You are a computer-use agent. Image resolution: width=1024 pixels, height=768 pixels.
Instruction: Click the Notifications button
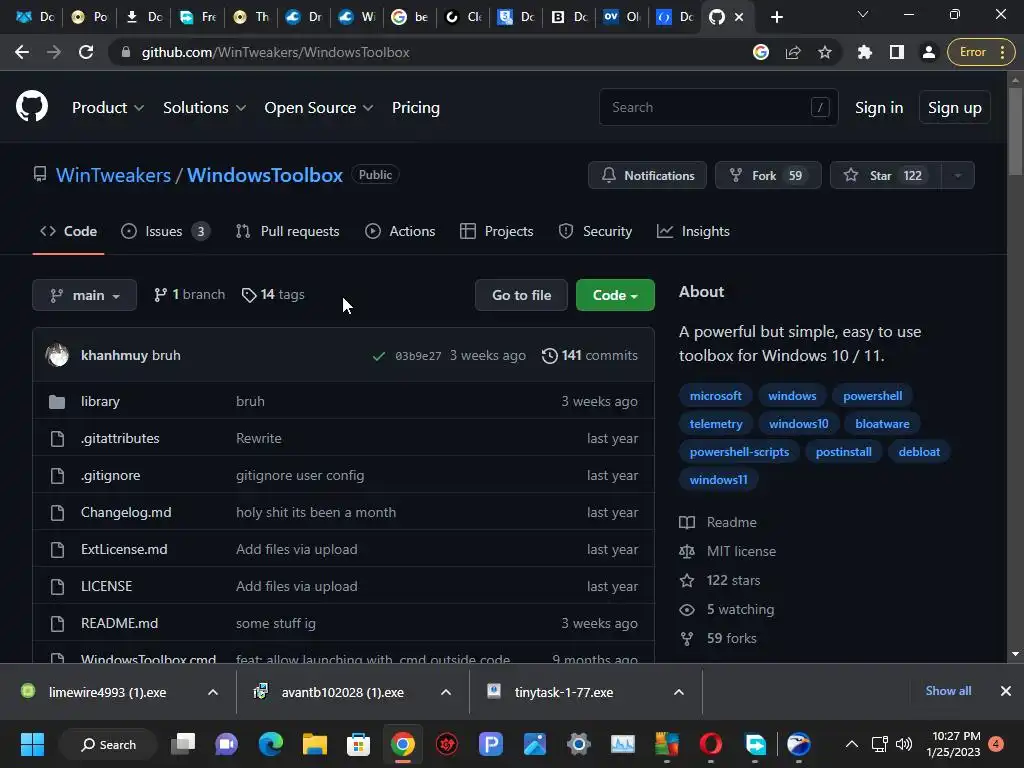(647, 175)
